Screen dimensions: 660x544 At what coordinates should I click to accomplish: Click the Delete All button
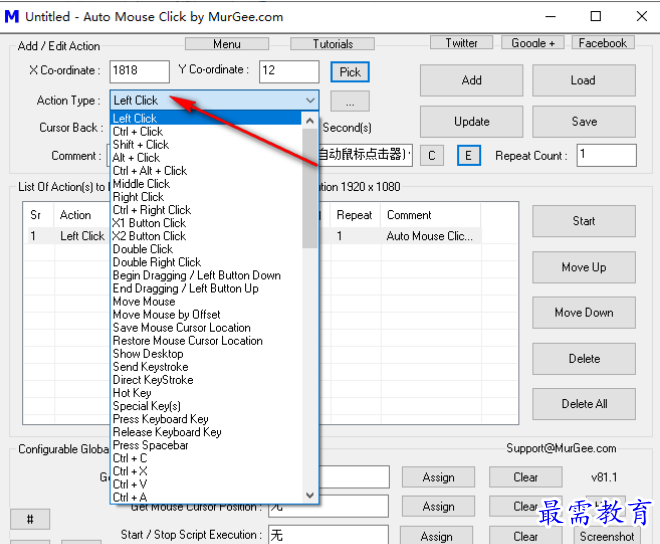(584, 404)
